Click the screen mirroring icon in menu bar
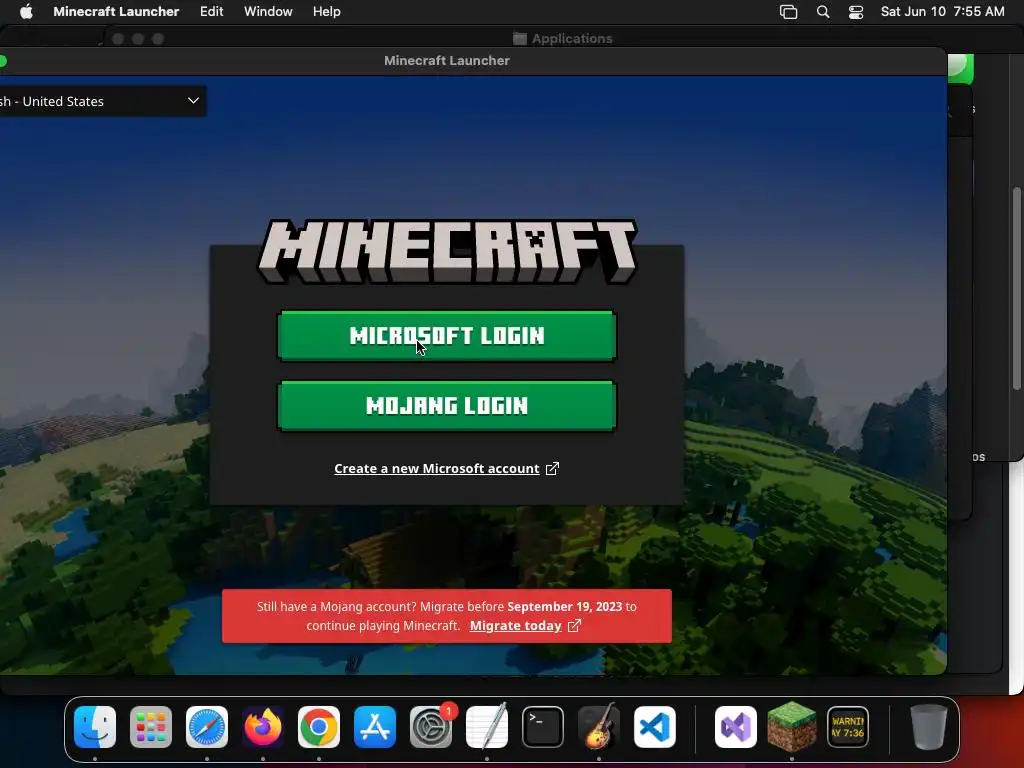Image resolution: width=1024 pixels, height=768 pixels. (x=788, y=12)
